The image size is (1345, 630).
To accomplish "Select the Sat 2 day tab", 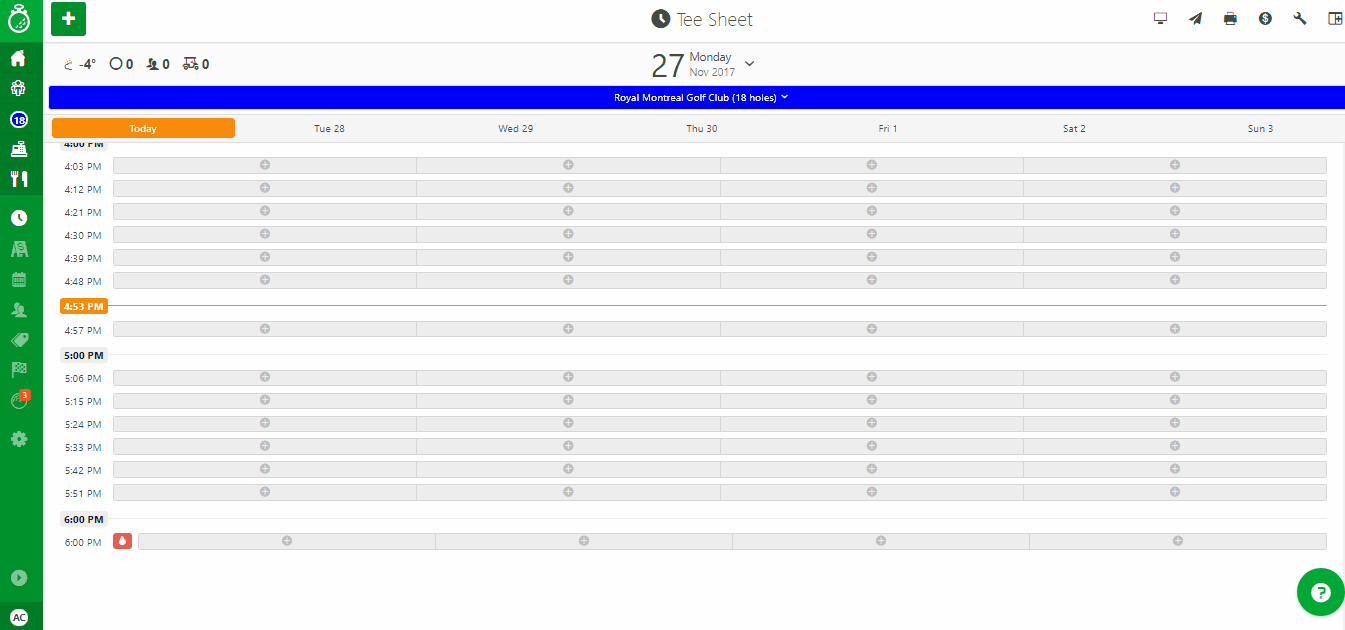I will pos(1074,128).
